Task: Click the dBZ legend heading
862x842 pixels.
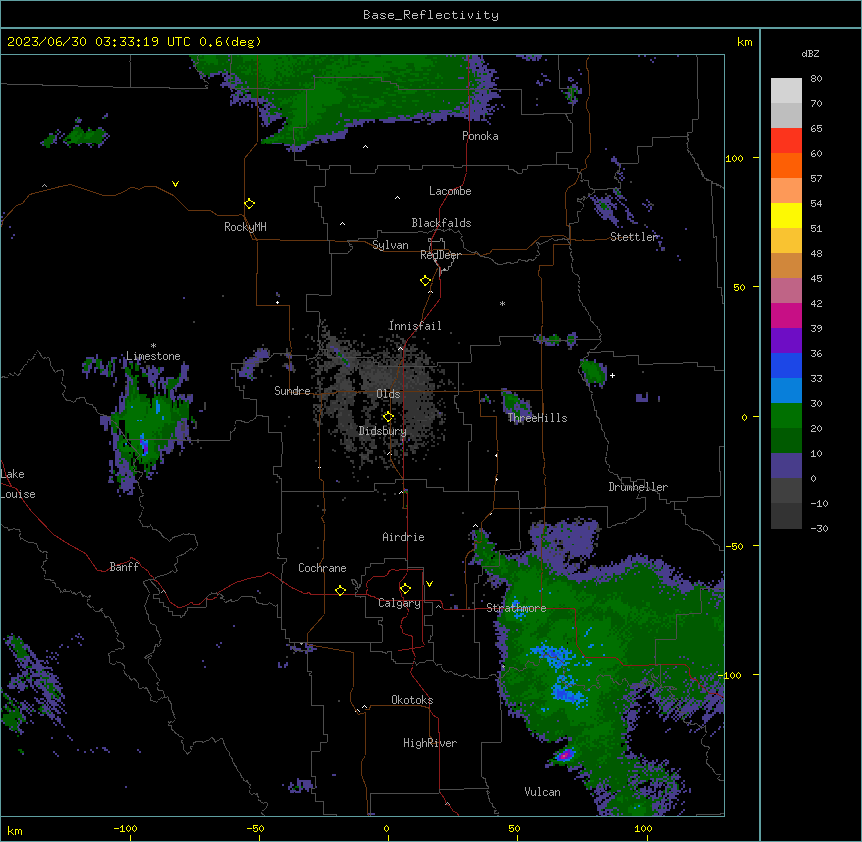Action: (810, 53)
